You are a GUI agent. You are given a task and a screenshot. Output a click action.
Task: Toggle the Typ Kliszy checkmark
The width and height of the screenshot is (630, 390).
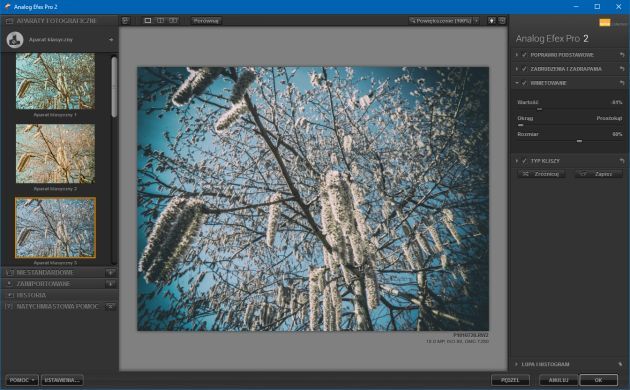point(524,161)
